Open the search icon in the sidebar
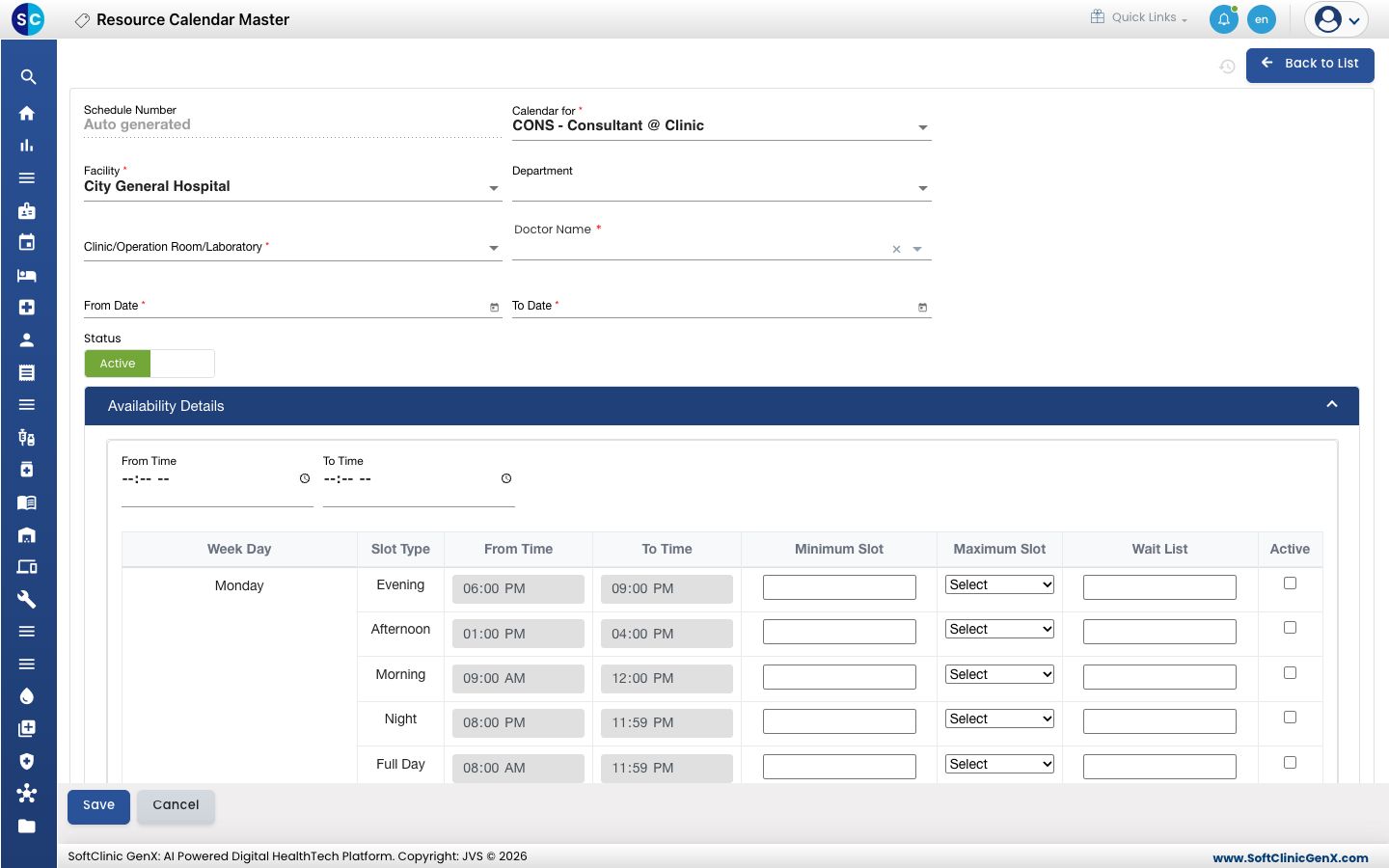1389x868 pixels. click(28, 77)
